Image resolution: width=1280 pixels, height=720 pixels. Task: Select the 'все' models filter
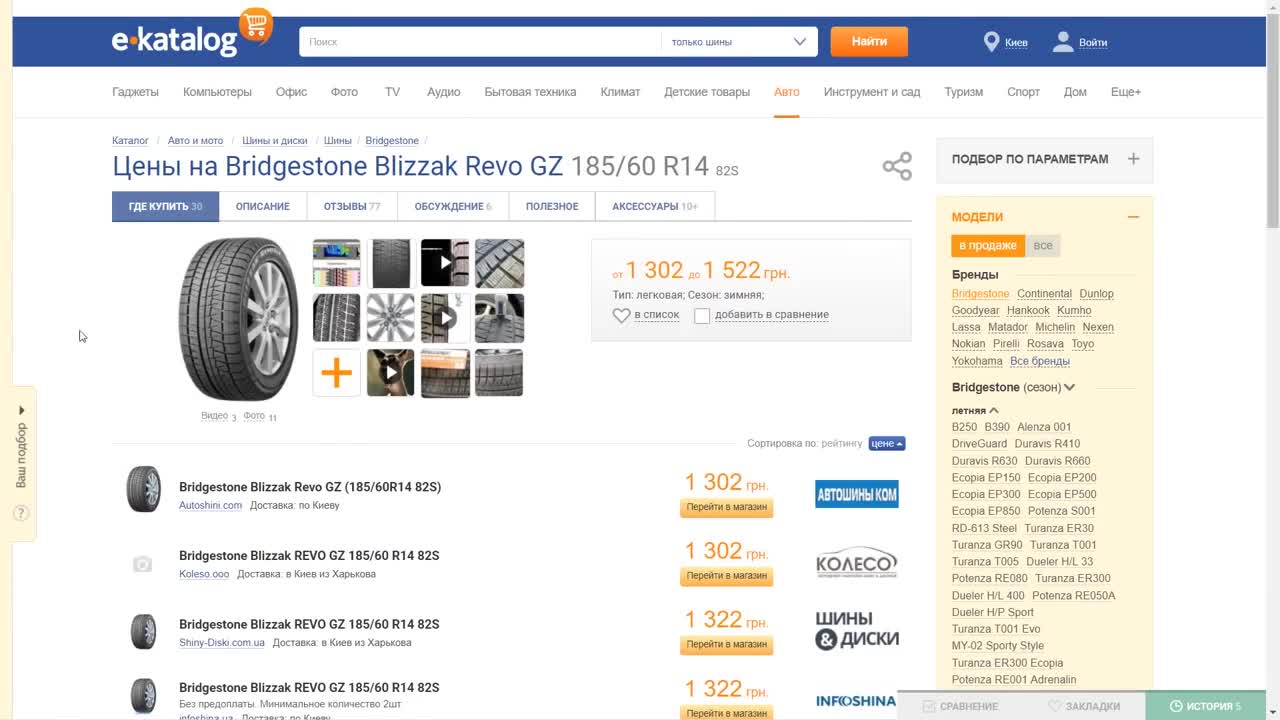click(x=1043, y=245)
